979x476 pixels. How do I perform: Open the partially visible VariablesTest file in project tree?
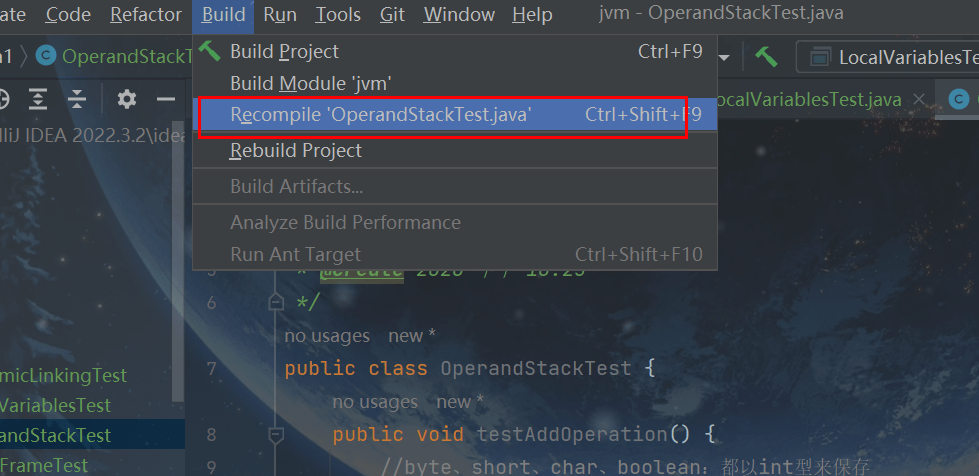(55, 405)
